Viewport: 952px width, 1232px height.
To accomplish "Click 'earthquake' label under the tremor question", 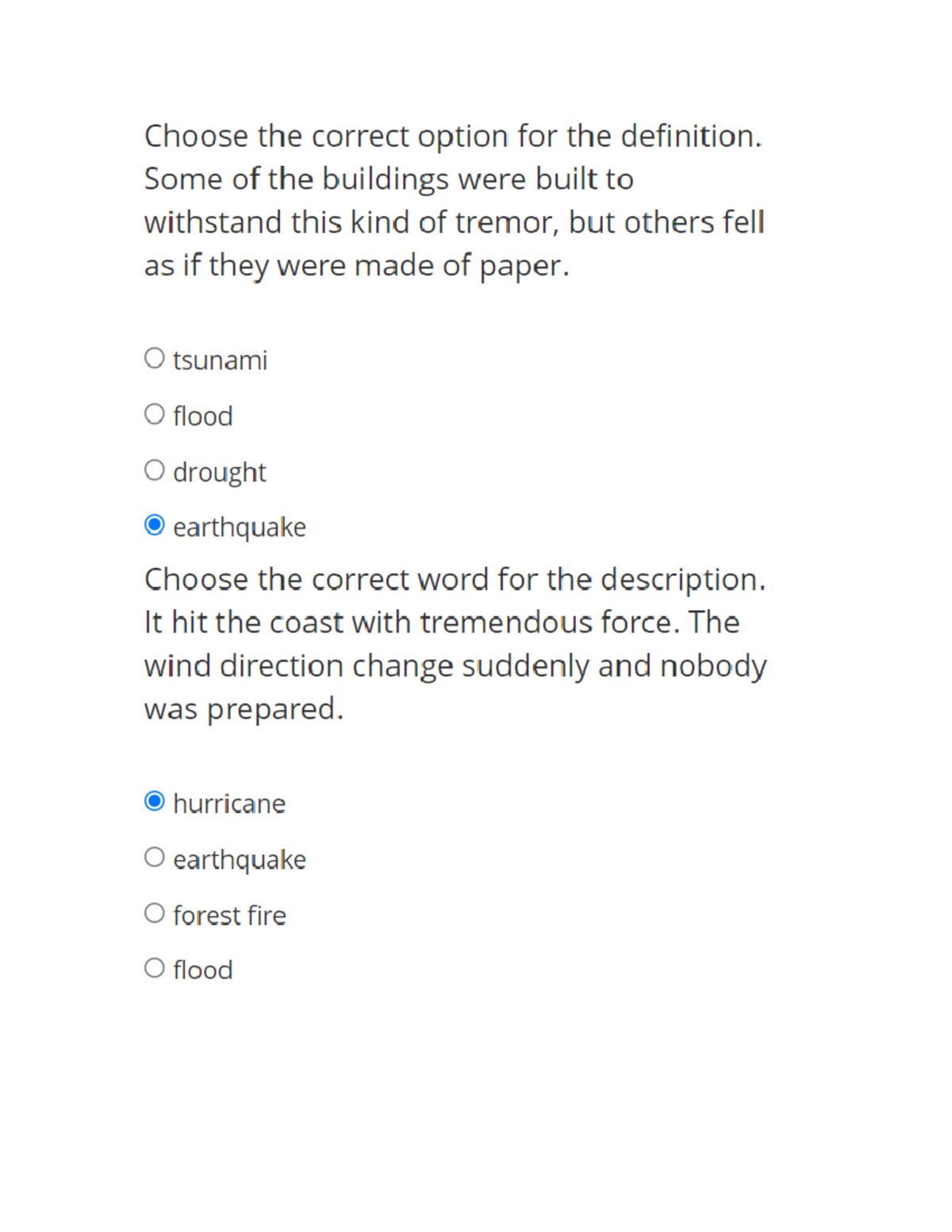I will (240, 528).
